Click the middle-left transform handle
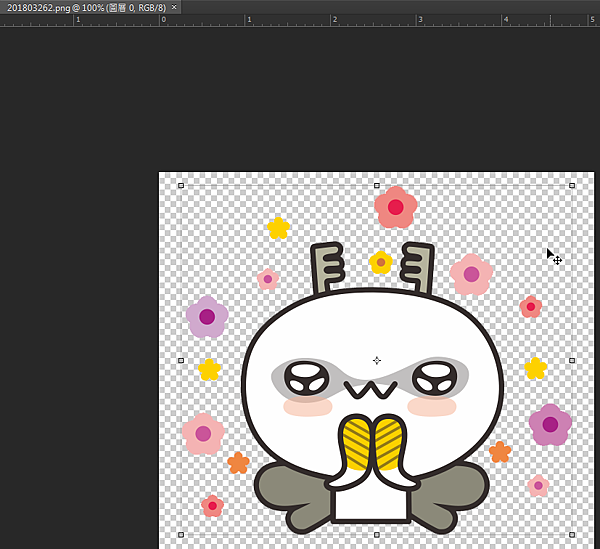The width and height of the screenshot is (600, 549). 181,360
